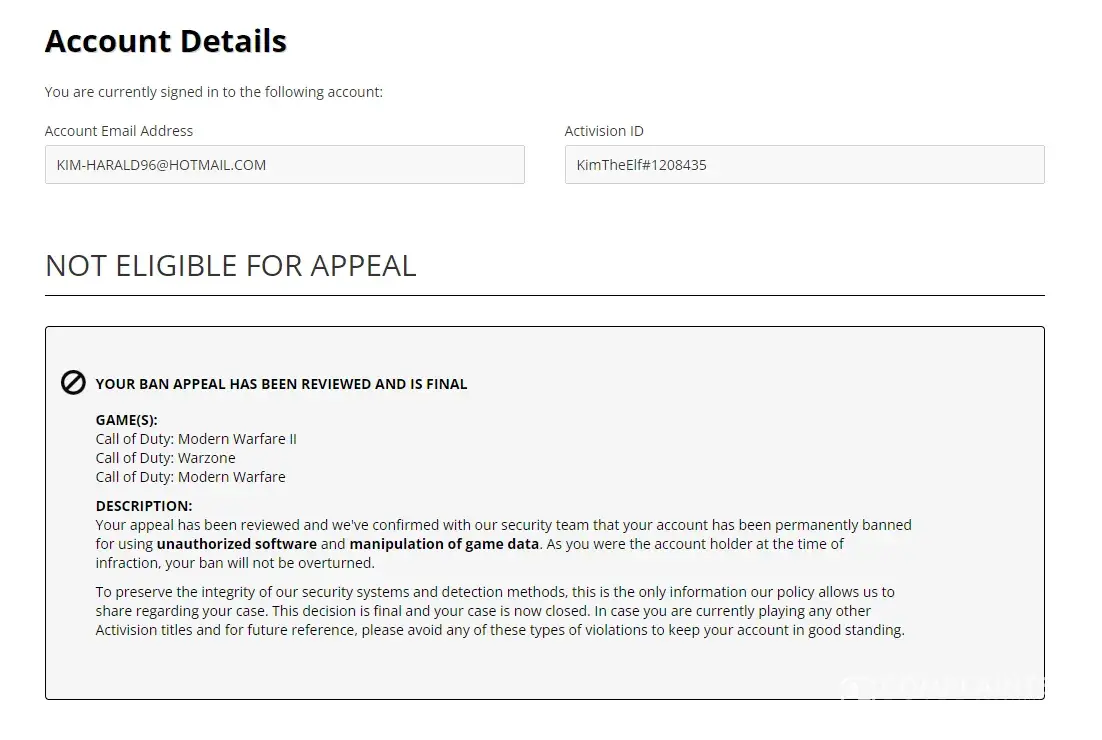Viewport: 1102px width, 740px height.
Task: Click the bold 'unauthorized software' text
Action: [236, 544]
